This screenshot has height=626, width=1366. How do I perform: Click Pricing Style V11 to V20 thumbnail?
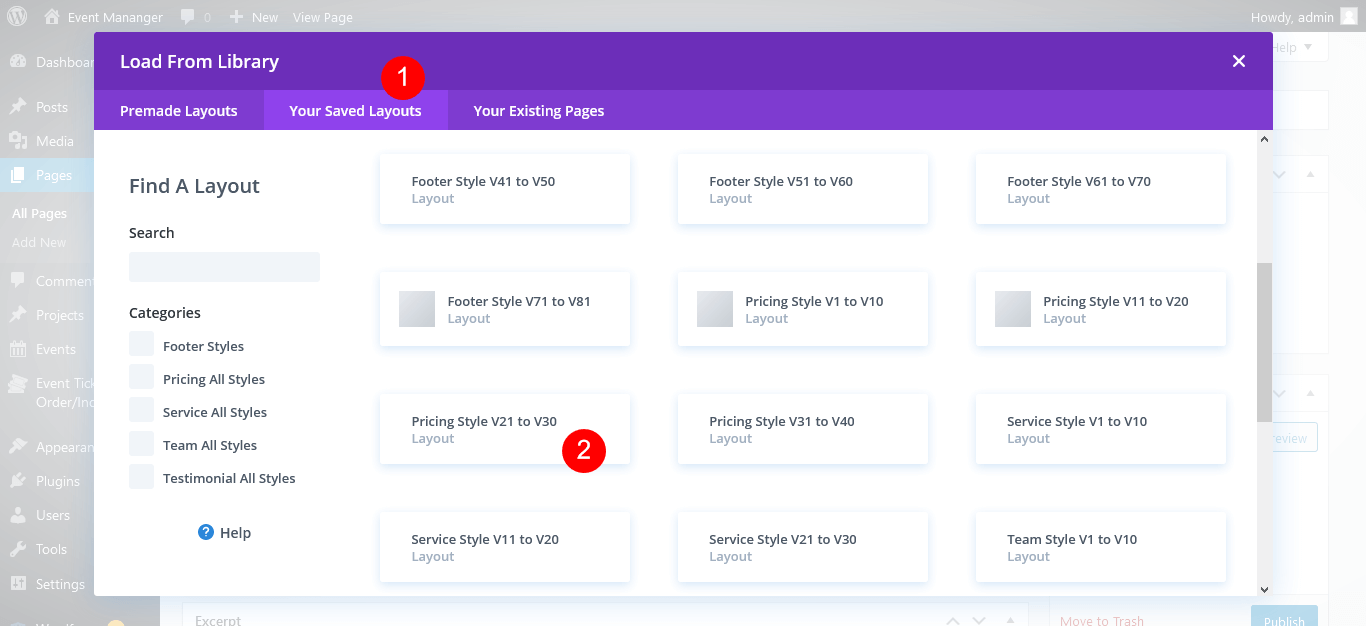(1013, 309)
